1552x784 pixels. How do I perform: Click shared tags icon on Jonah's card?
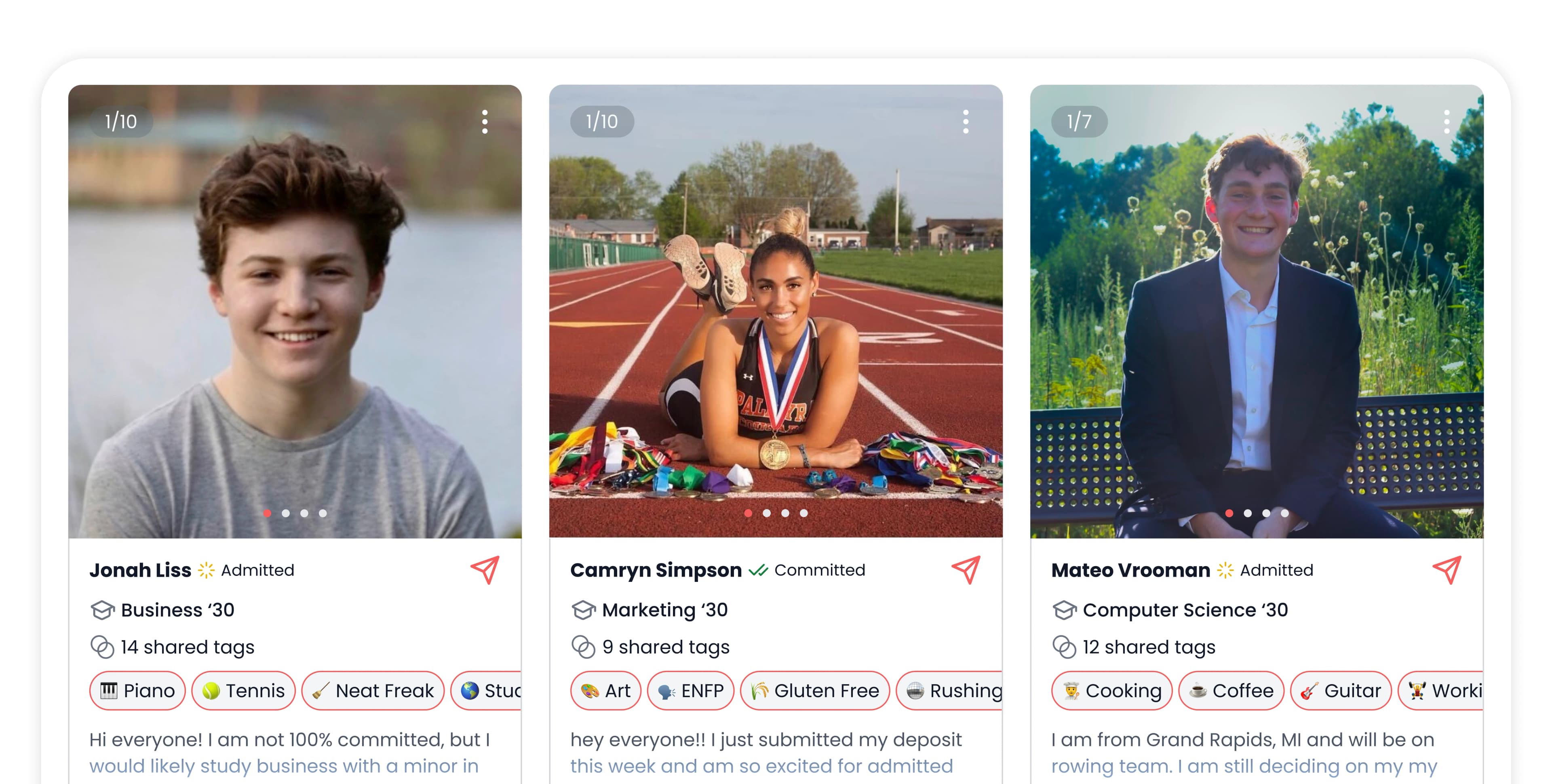[102, 647]
